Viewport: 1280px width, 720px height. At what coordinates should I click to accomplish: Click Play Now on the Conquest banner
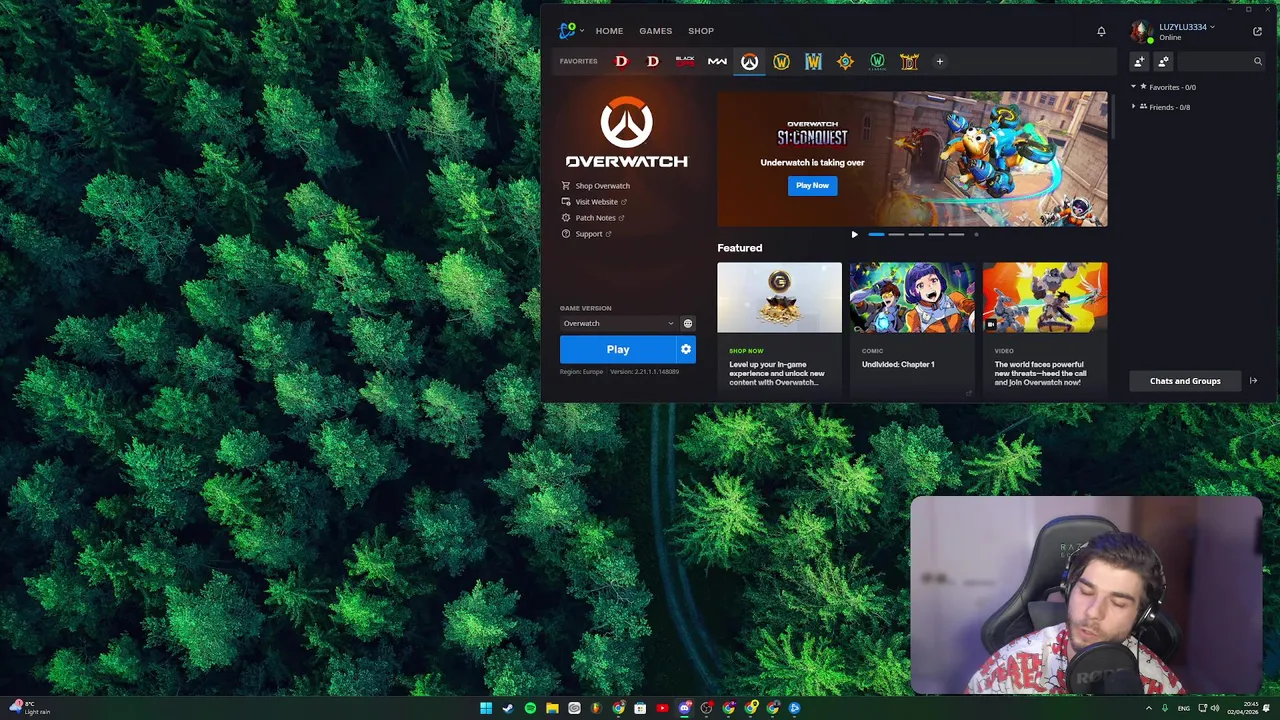tap(812, 185)
